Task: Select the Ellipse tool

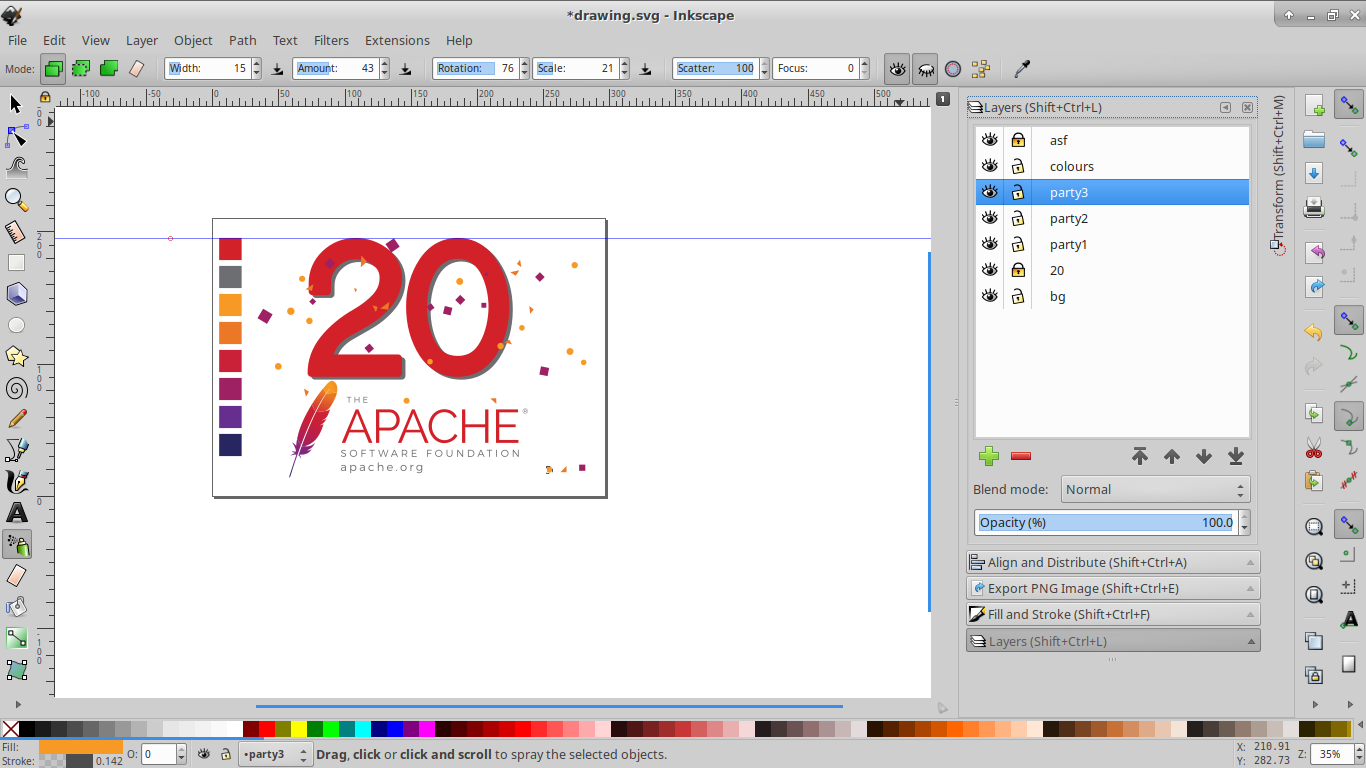Action: 16,325
